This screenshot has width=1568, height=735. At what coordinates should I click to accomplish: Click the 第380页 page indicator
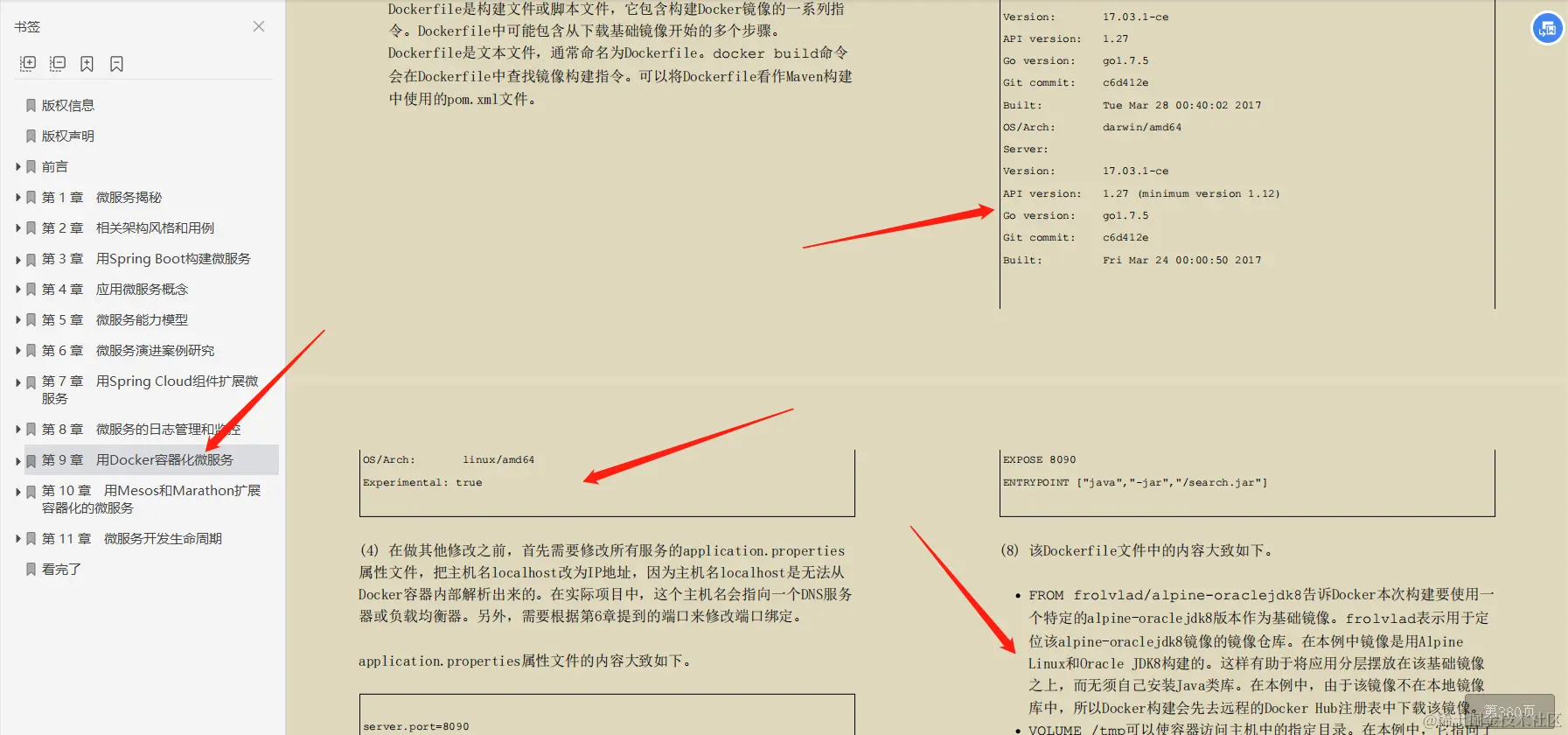coord(1509,711)
